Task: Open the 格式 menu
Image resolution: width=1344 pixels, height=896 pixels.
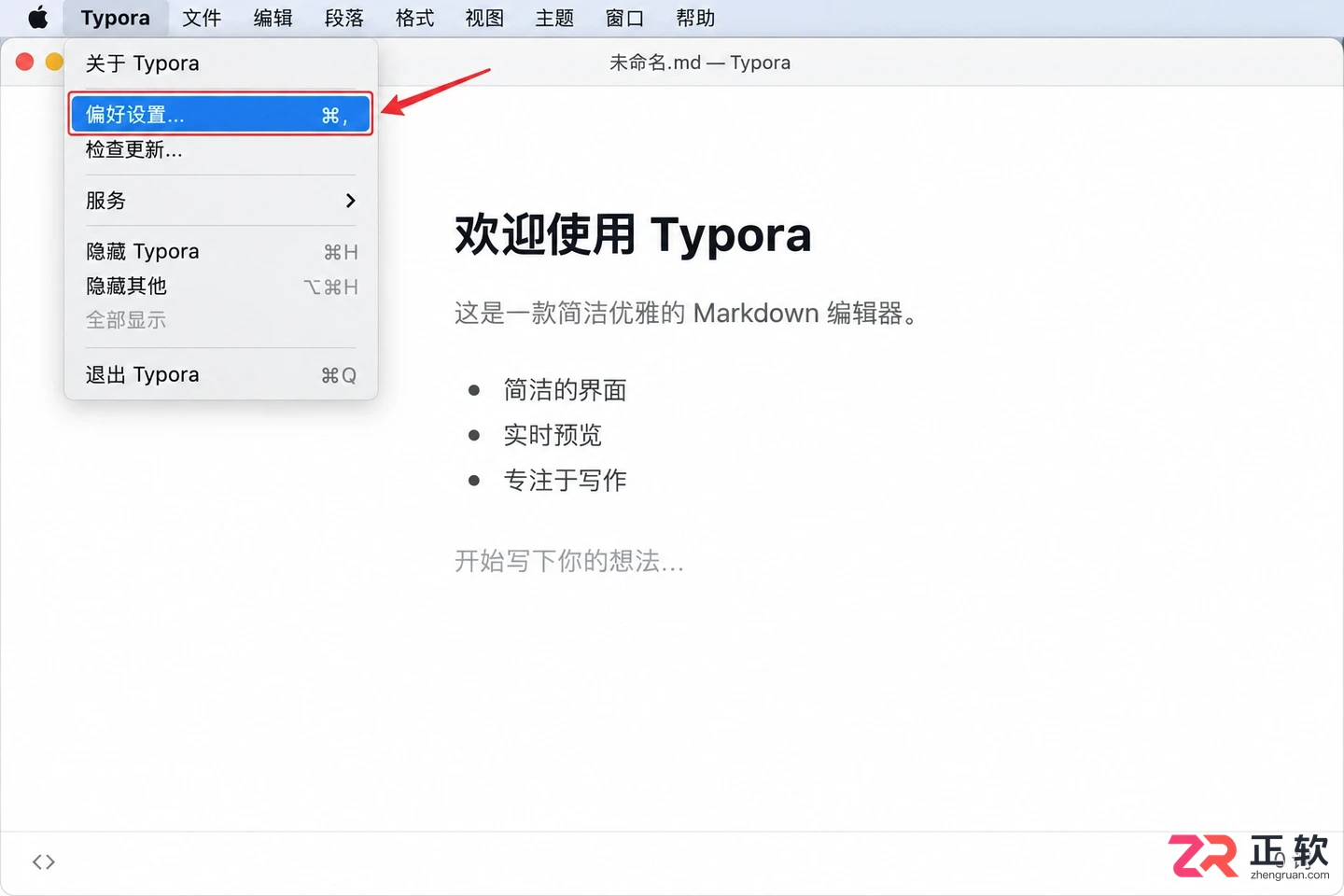Action: (x=414, y=18)
